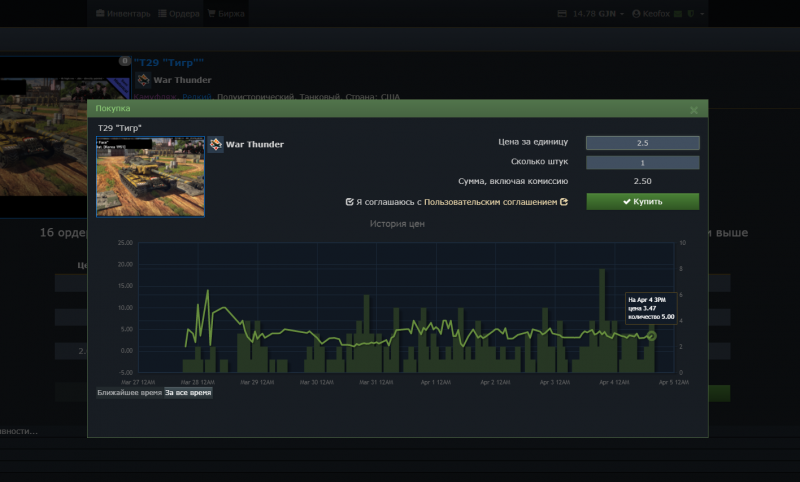This screenshot has height=482, width=800.
Task: Open the Инвентарь menu in top bar
Action: [x=123, y=14]
